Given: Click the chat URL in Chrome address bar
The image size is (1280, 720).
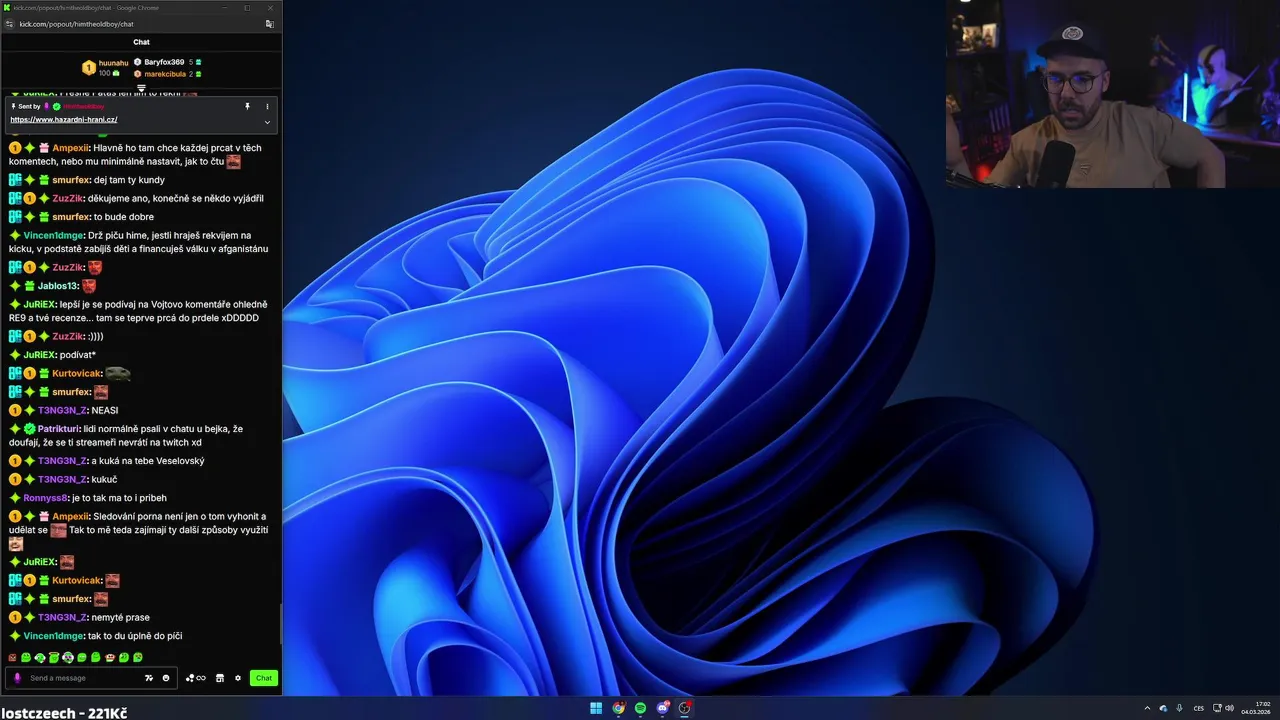Looking at the screenshot, I should point(76,24).
